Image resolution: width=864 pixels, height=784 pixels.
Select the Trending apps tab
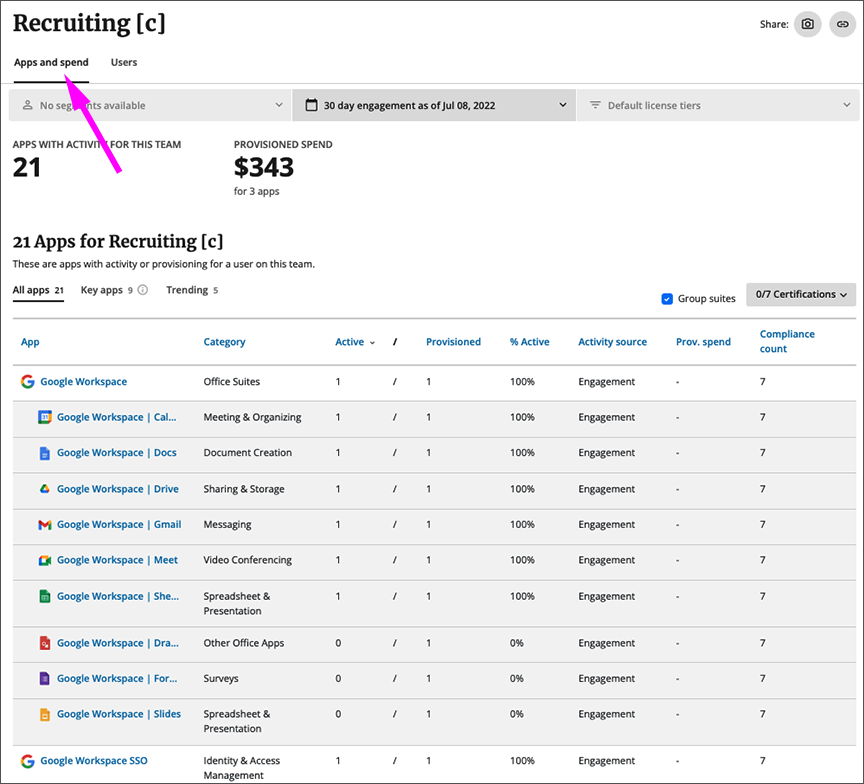pos(187,291)
